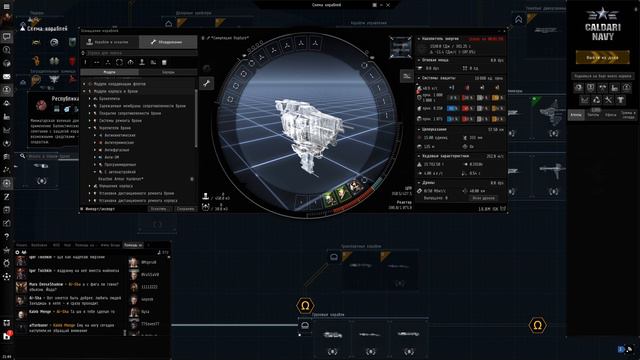The width and height of the screenshot is (640, 360).
Task: Toggle the dashed-line filter in hardware browser
Action: click(97, 62)
